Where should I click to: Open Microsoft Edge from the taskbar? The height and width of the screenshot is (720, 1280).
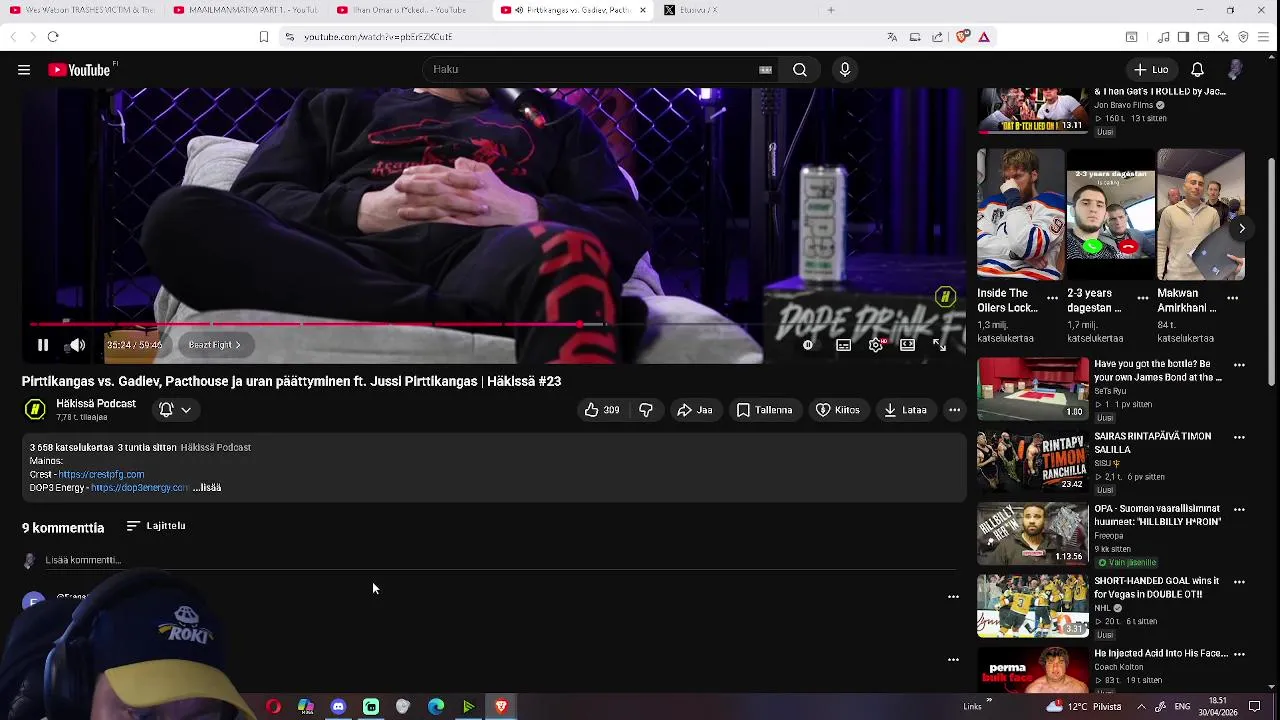point(436,707)
